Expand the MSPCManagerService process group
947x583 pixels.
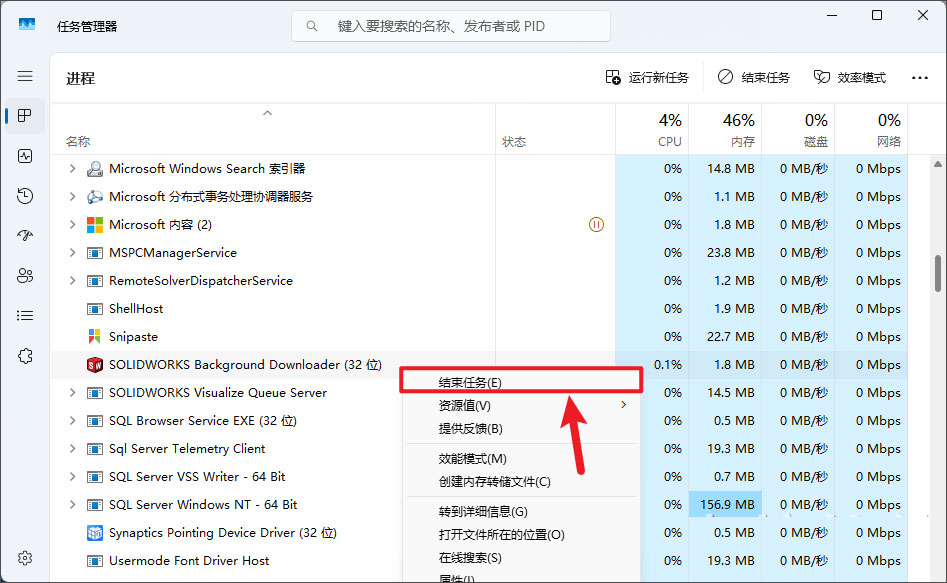pos(72,253)
